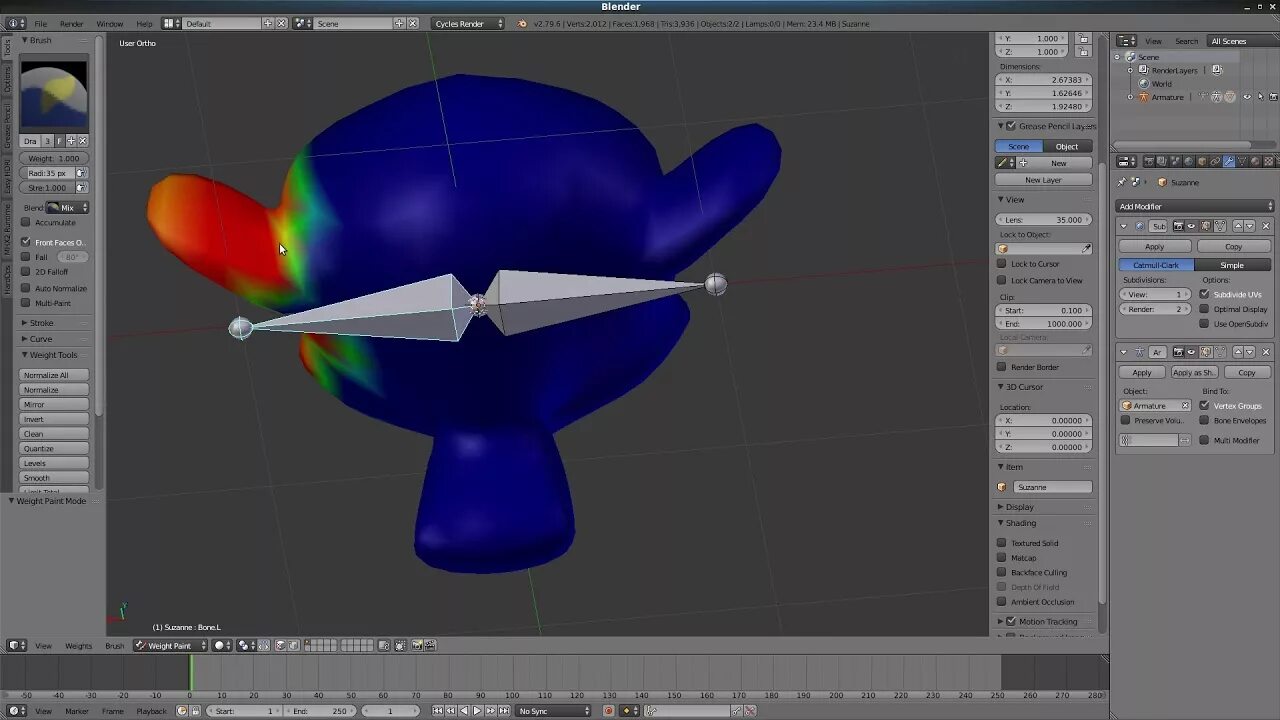Open the brush Blend Mix dropdown
Image resolution: width=1280 pixels, height=720 pixels.
(68, 208)
